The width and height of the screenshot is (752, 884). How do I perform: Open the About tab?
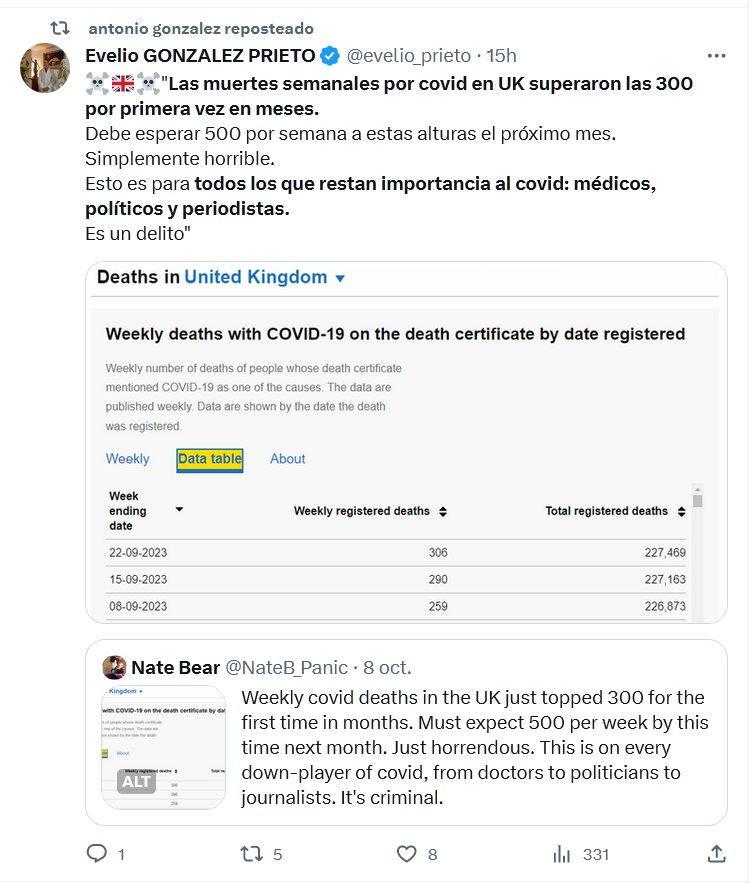pos(287,459)
